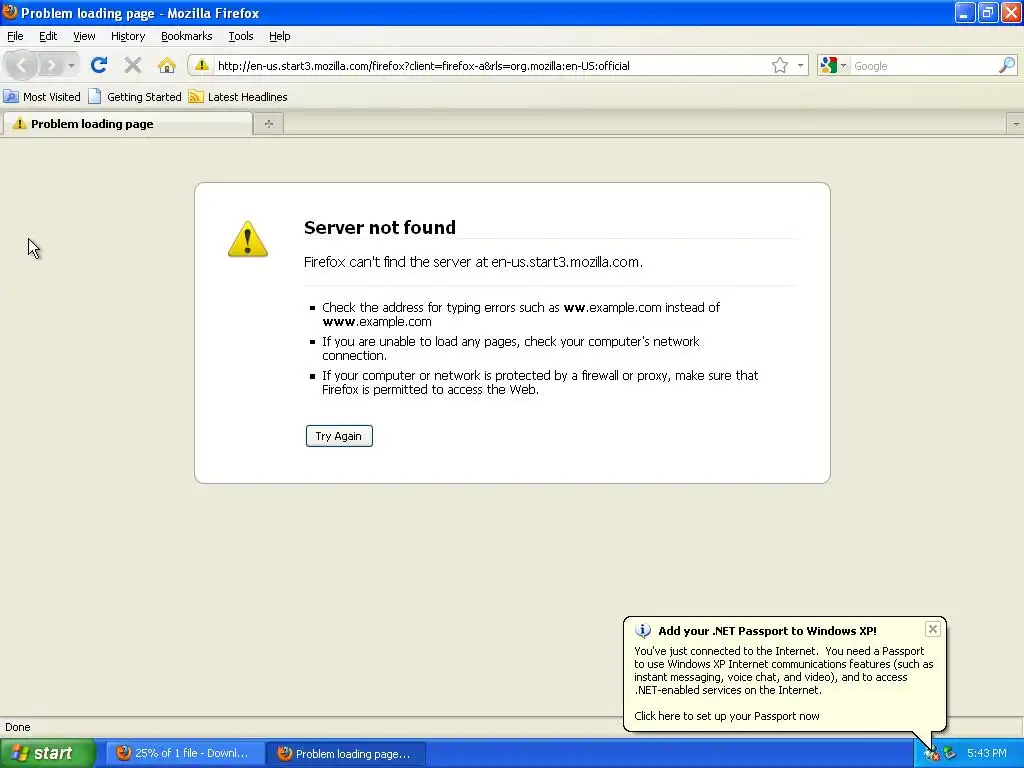Open the address bar history dropdown
1024x768 pixels.
[x=800, y=65]
